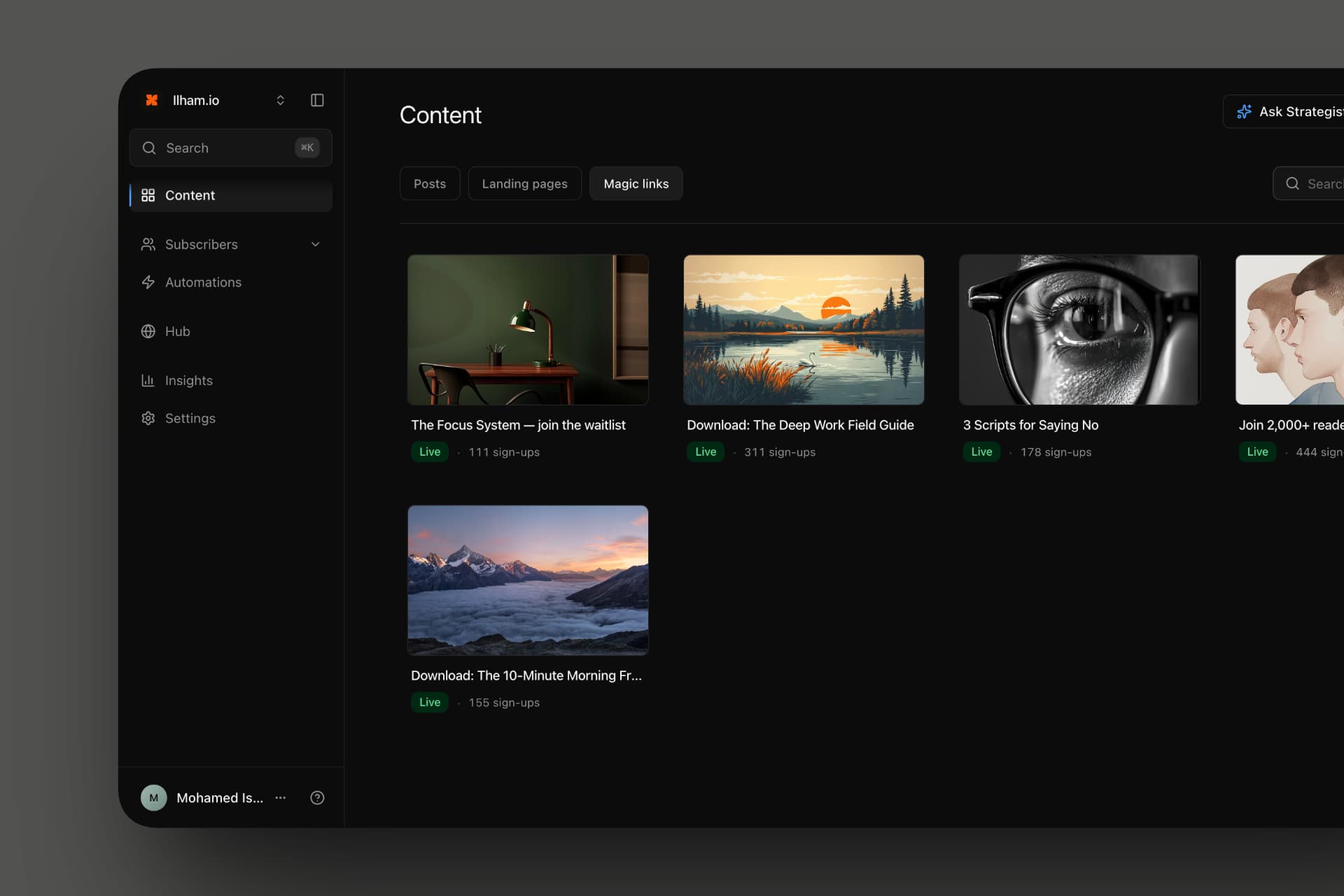Click the Insights bar chart icon
This screenshot has height=896, width=1344.
click(x=148, y=380)
